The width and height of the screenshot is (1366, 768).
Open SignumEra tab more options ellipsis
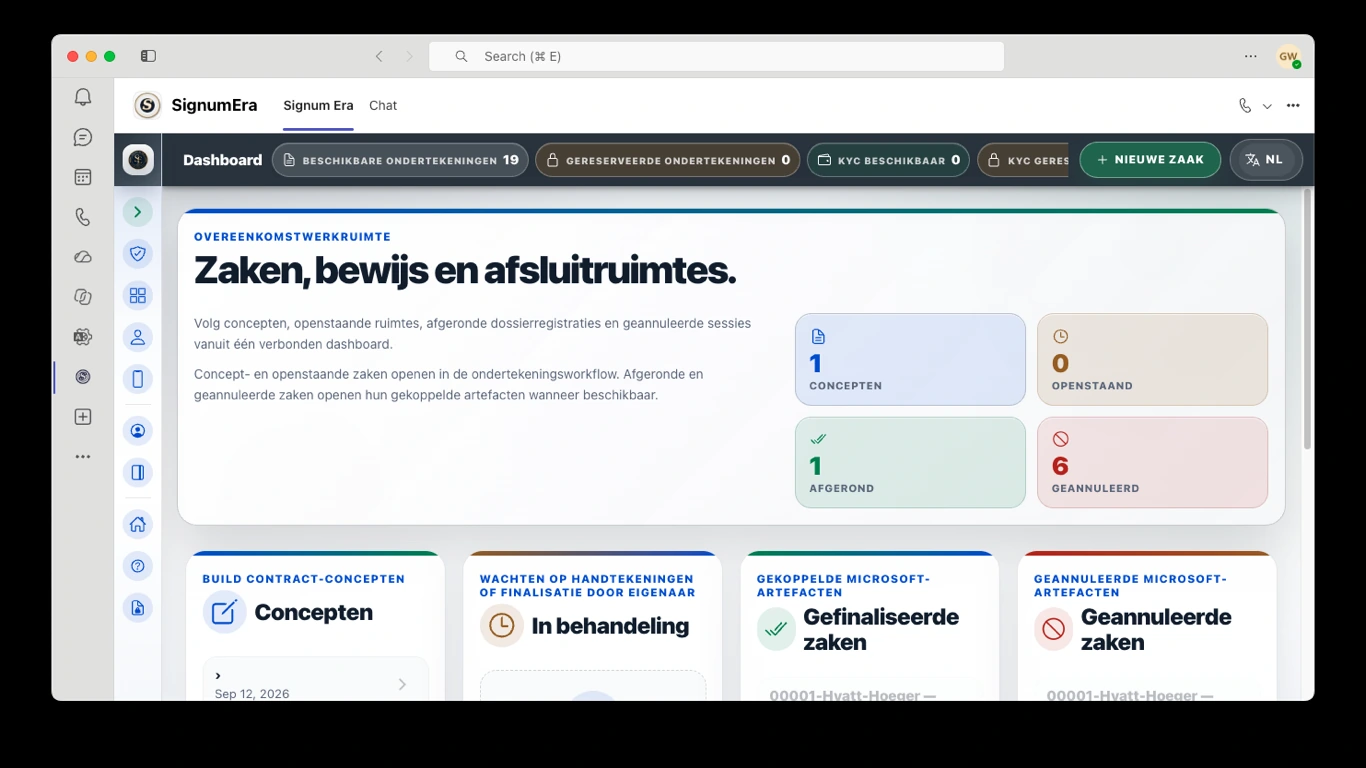click(1293, 105)
